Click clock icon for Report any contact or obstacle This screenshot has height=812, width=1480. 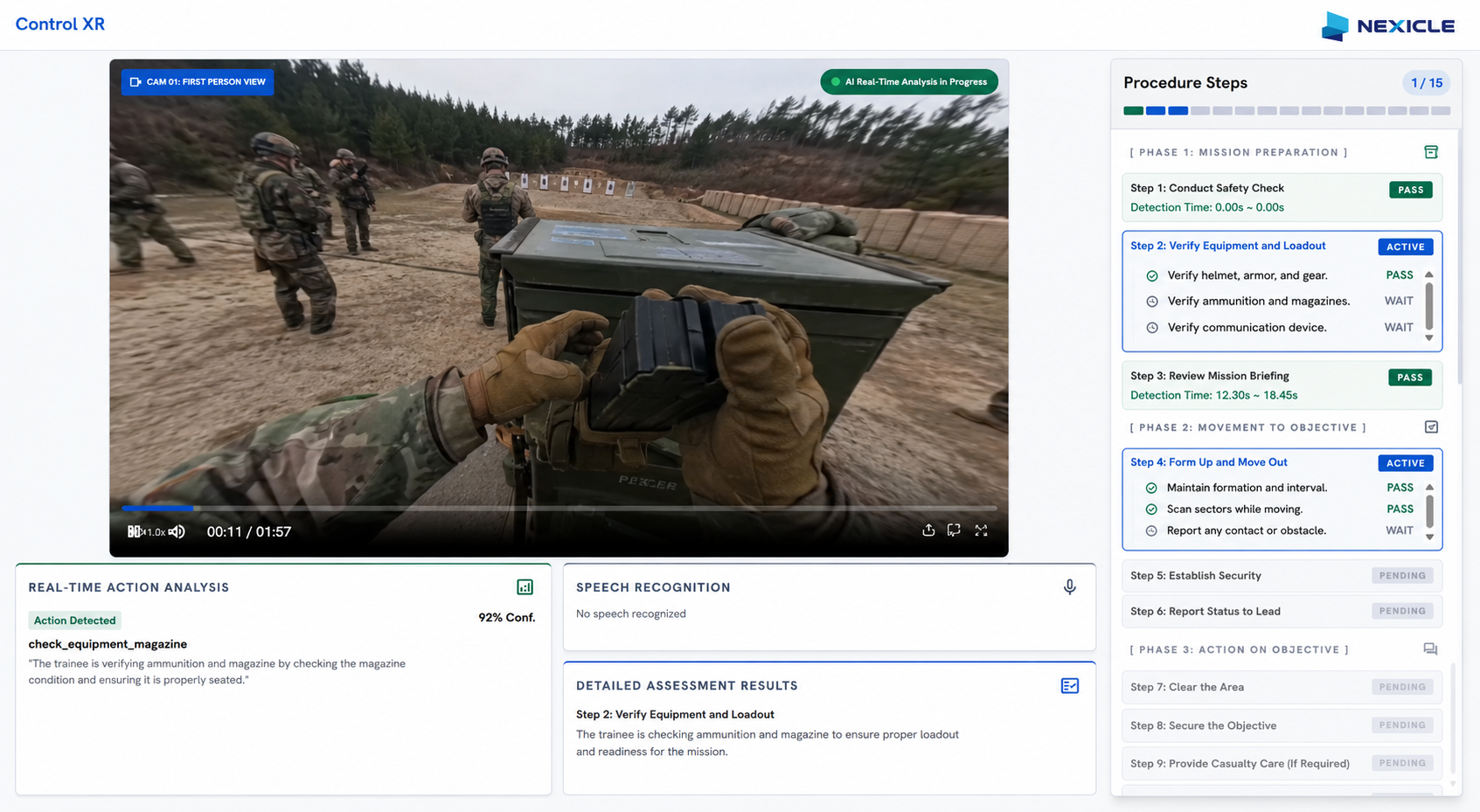[1151, 531]
